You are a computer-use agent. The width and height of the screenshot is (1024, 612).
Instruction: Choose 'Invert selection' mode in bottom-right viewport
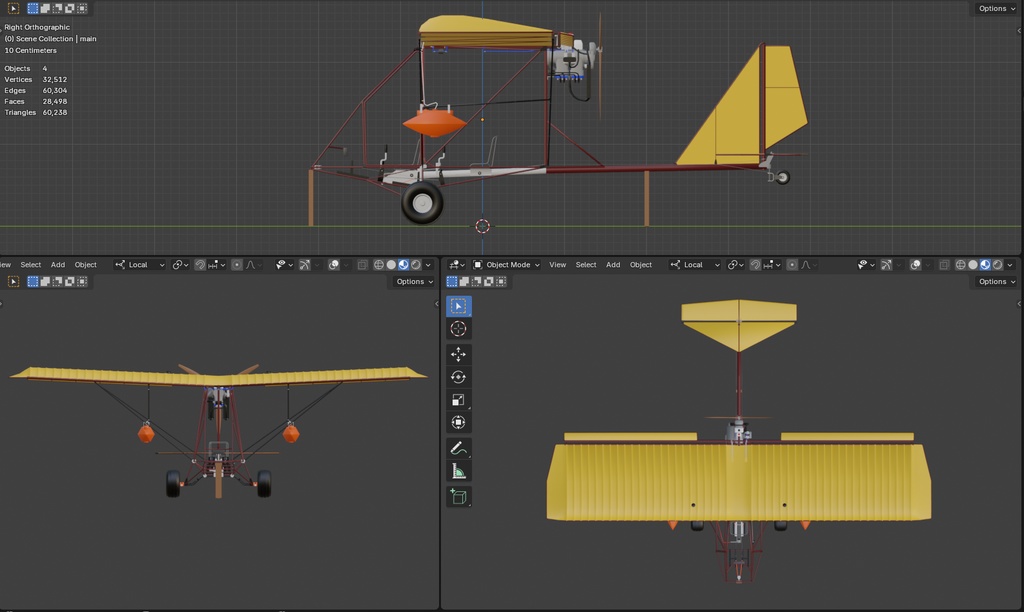(489, 282)
